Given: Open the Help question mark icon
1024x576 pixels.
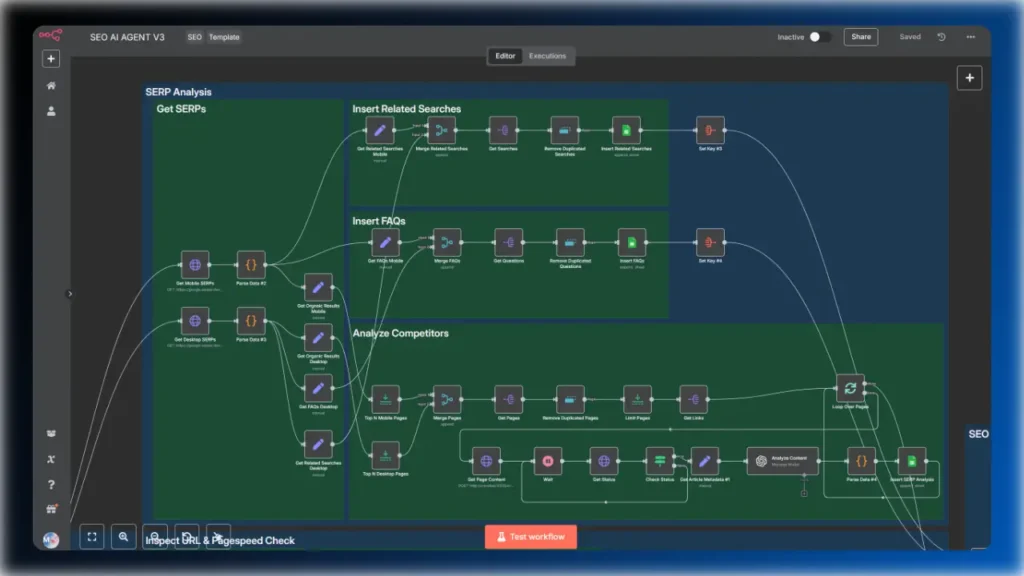Looking at the screenshot, I should pos(51,485).
